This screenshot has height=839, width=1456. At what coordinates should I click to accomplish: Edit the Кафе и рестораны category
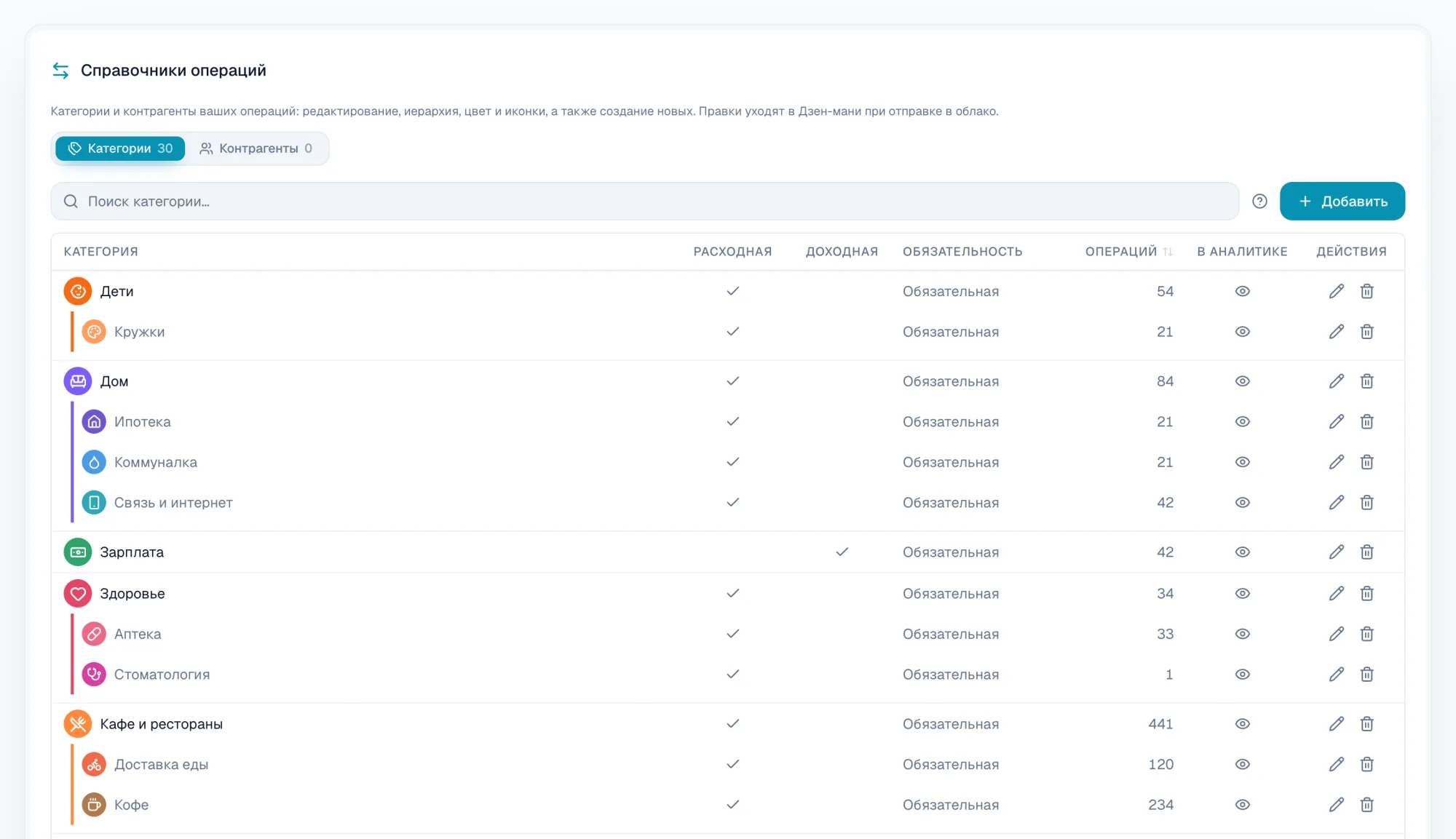point(1337,724)
